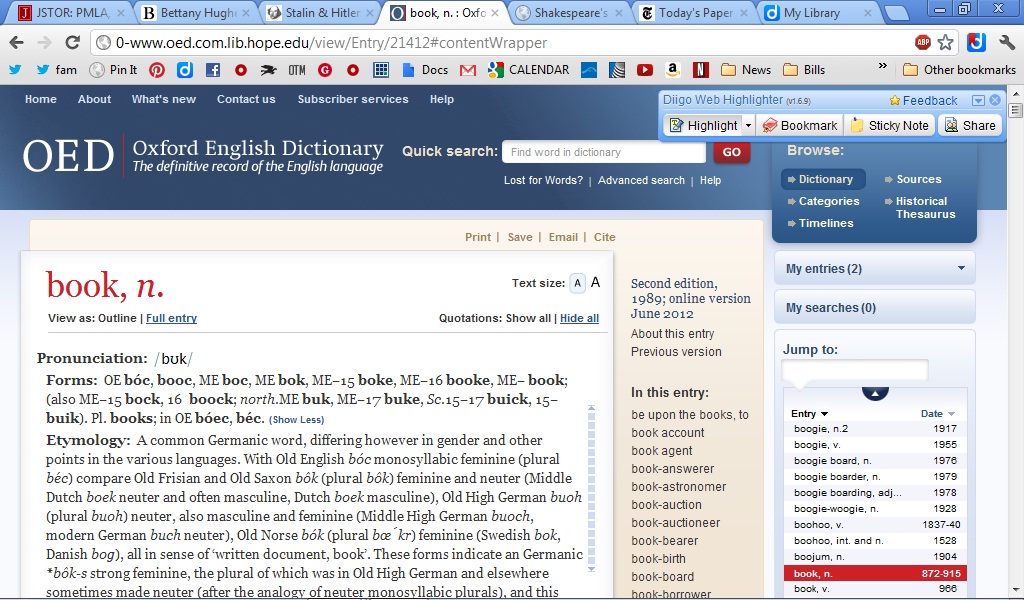Open 'What's new' in OED top menu
Viewport: 1024px width, 600px height.
click(x=164, y=99)
